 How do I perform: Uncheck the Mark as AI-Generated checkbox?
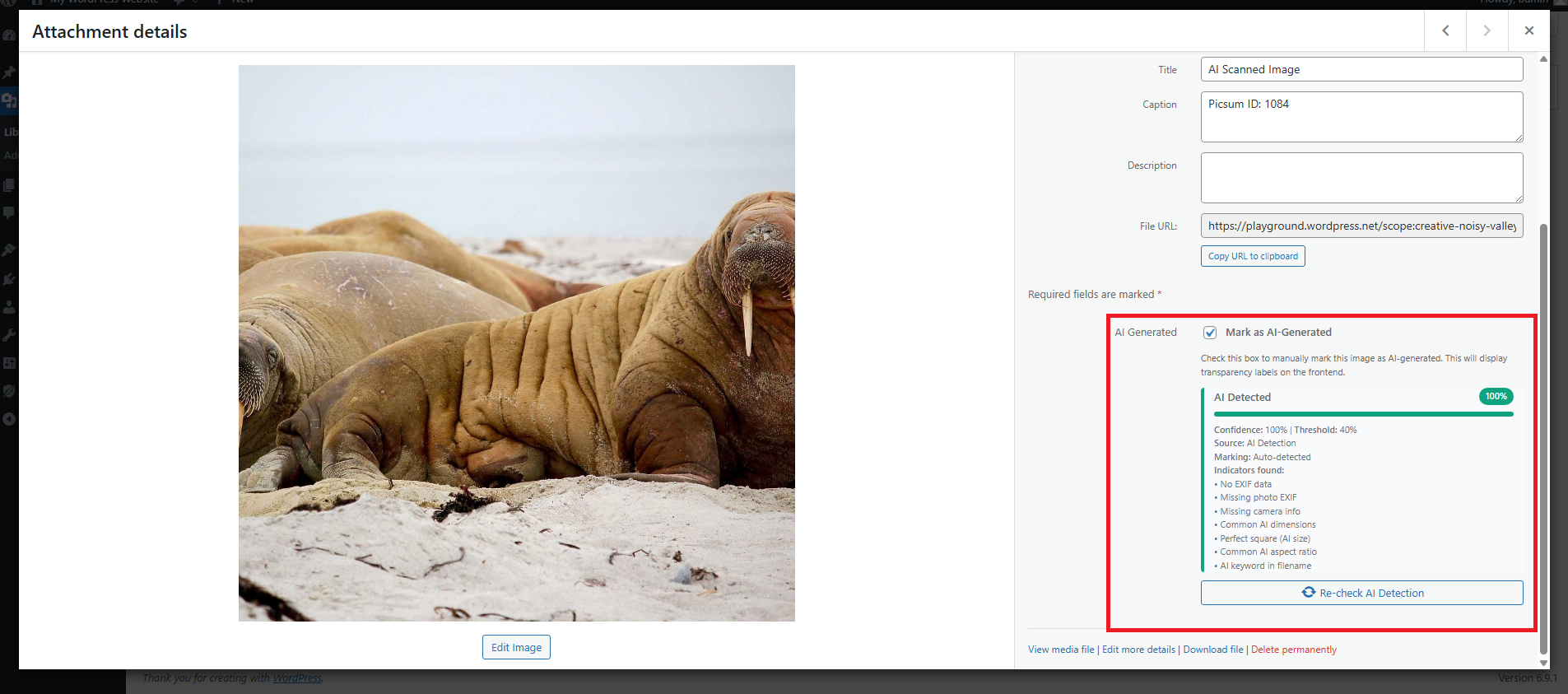[1210, 333]
